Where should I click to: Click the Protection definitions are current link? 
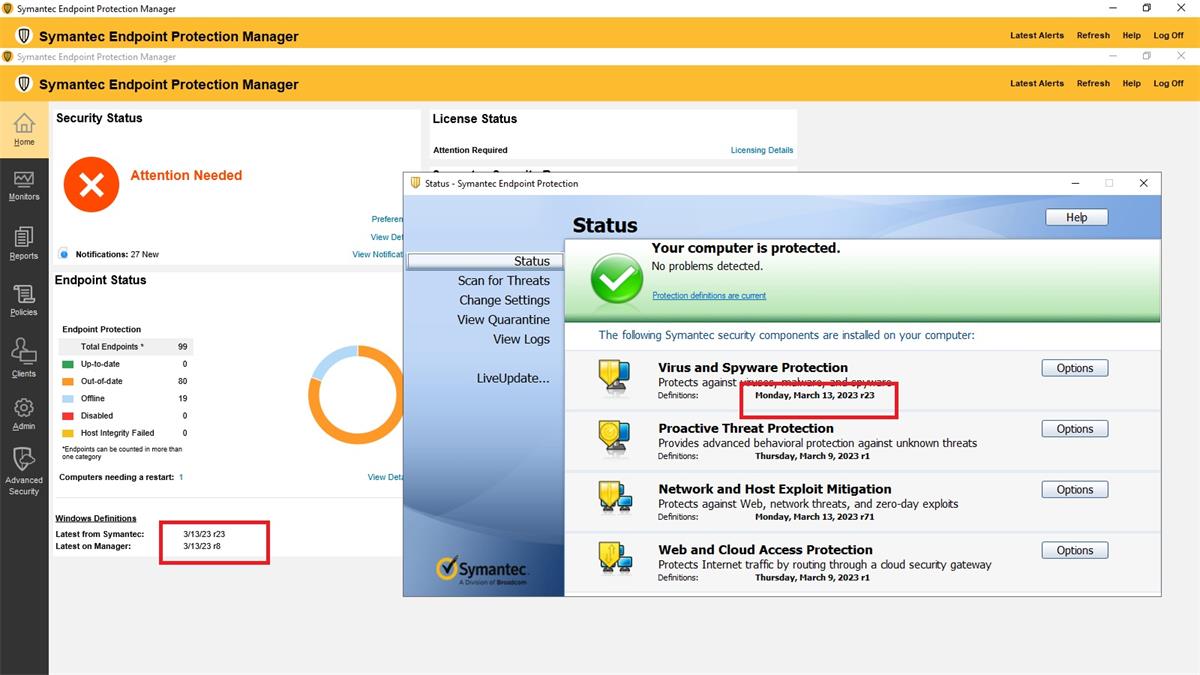coord(709,295)
